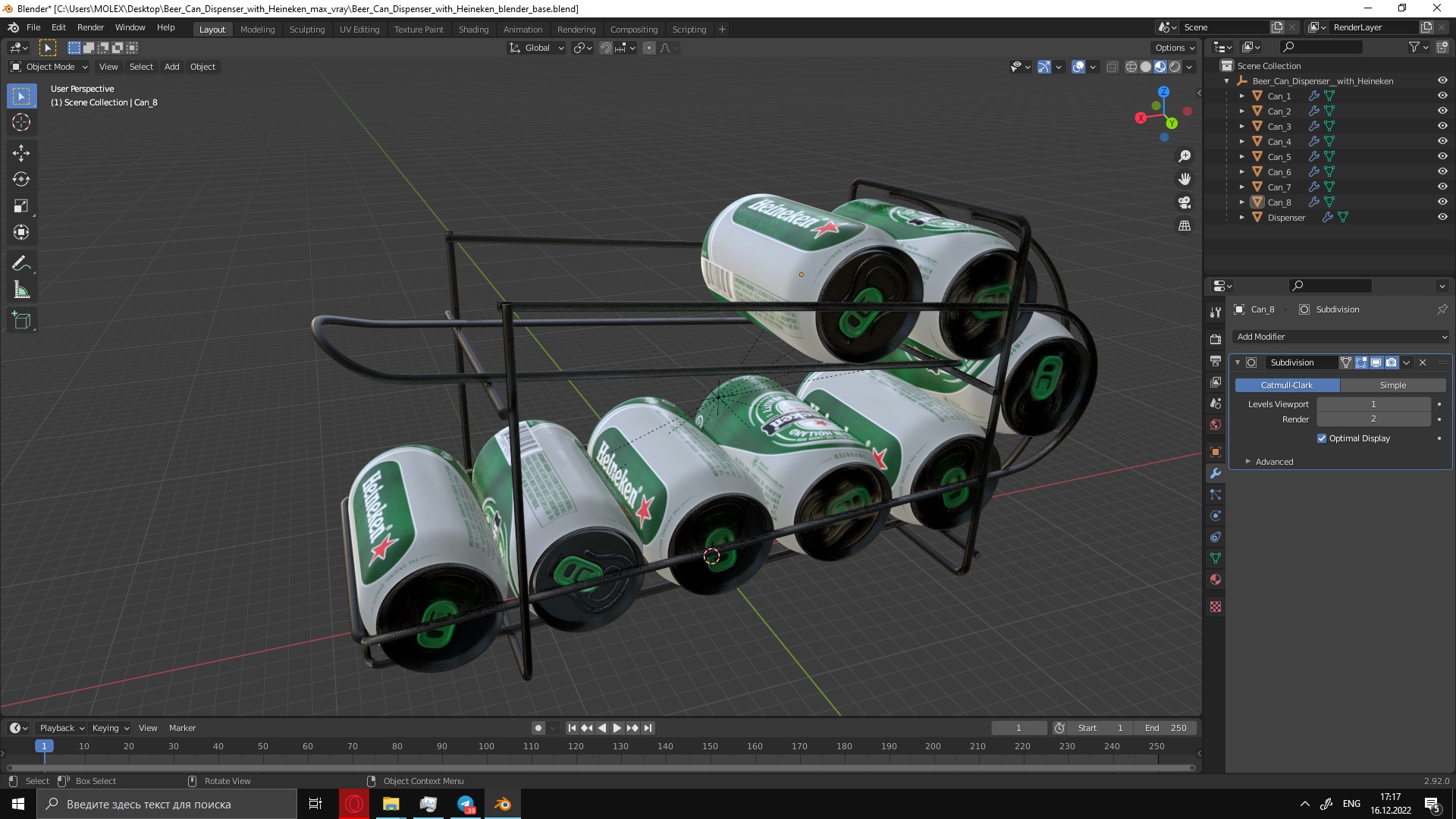Viewport: 1456px width, 819px height.
Task: Click the zoom view magnifier icon
Action: click(x=1185, y=156)
